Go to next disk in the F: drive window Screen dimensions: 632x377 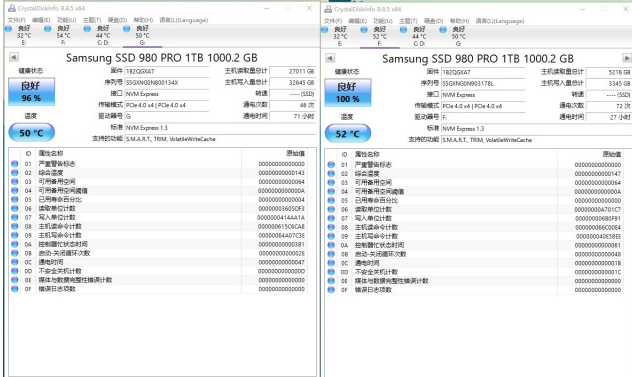(x=627, y=58)
